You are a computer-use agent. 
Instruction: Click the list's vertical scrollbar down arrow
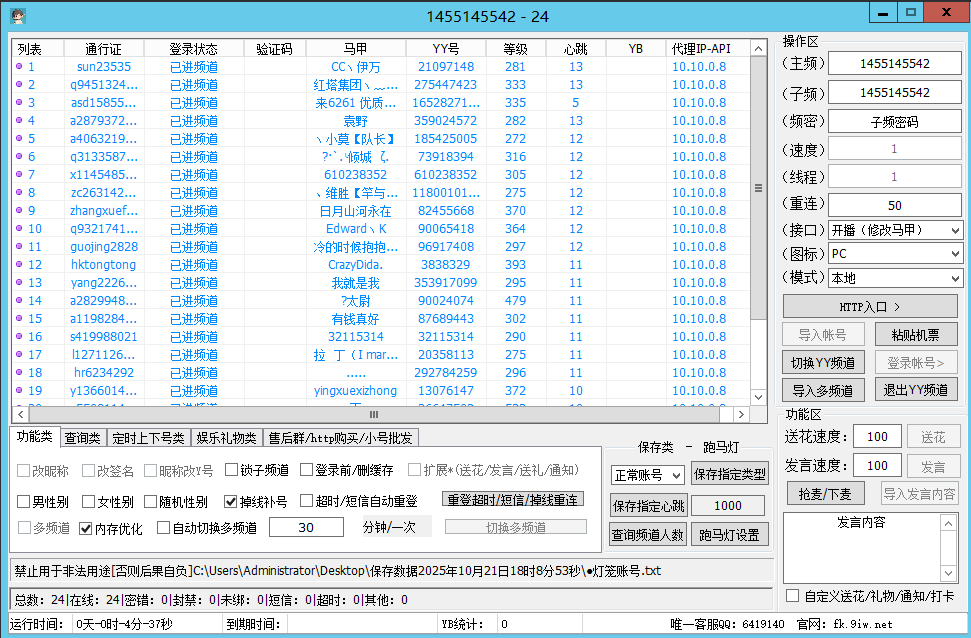(759, 399)
